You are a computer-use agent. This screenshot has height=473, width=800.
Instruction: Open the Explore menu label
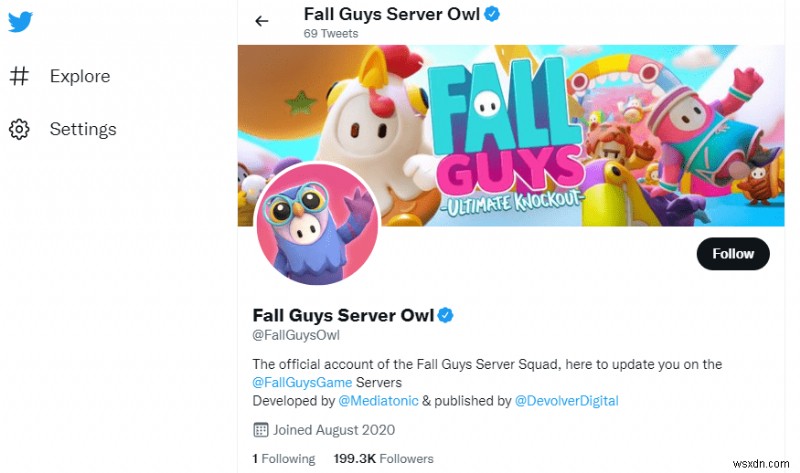[80, 76]
